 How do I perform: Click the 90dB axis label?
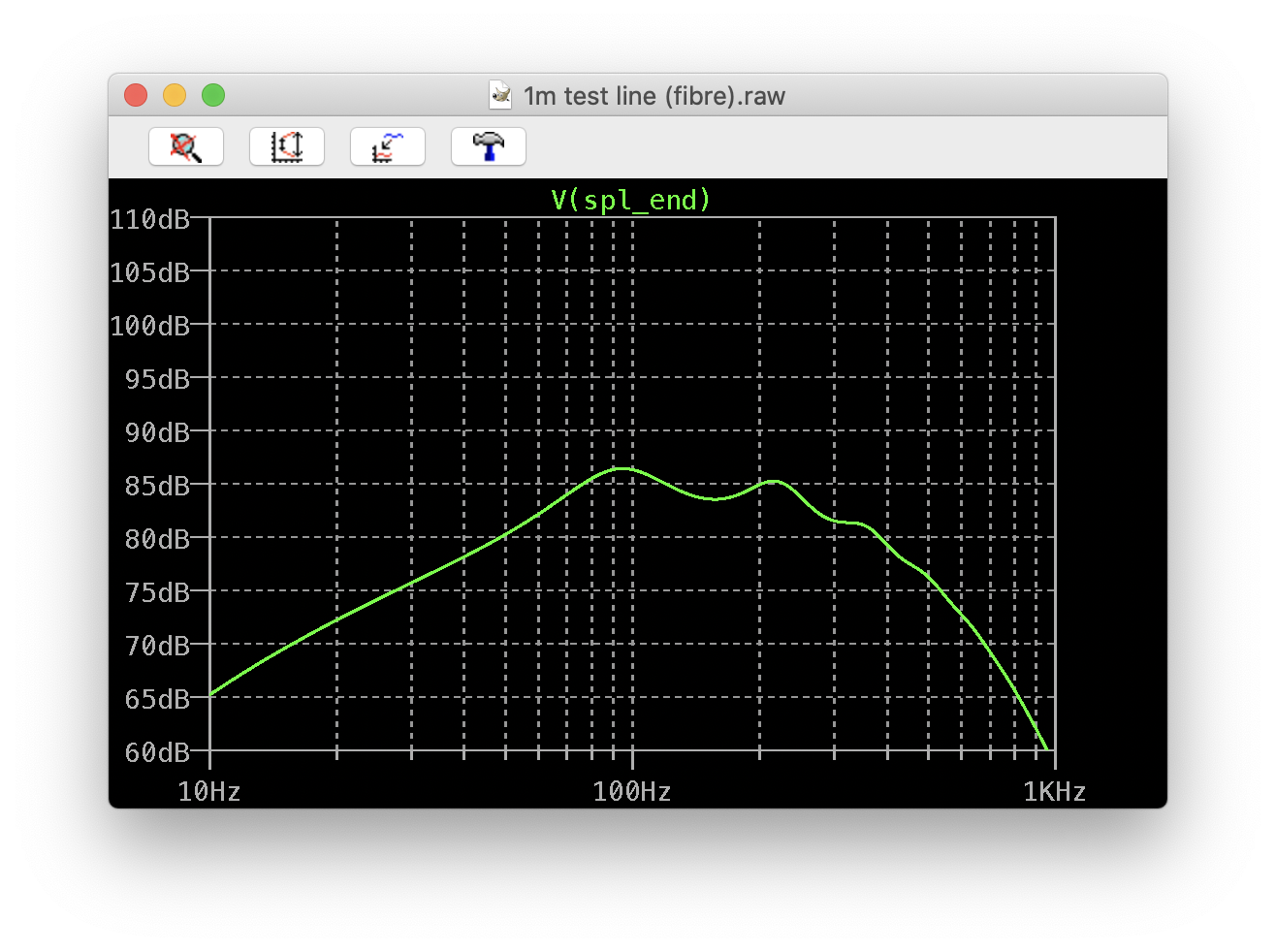click(157, 432)
